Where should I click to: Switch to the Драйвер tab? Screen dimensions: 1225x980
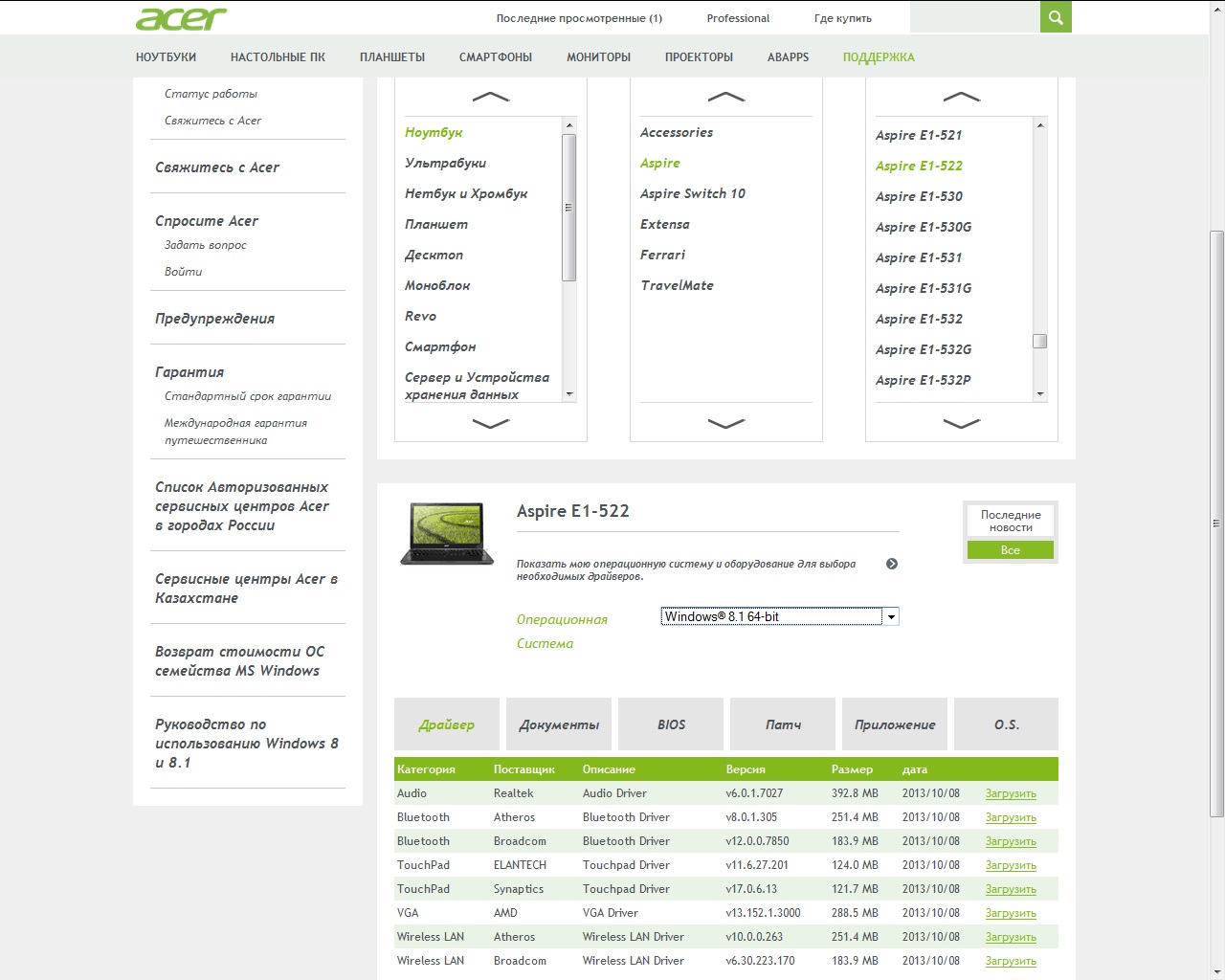point(447,724)
